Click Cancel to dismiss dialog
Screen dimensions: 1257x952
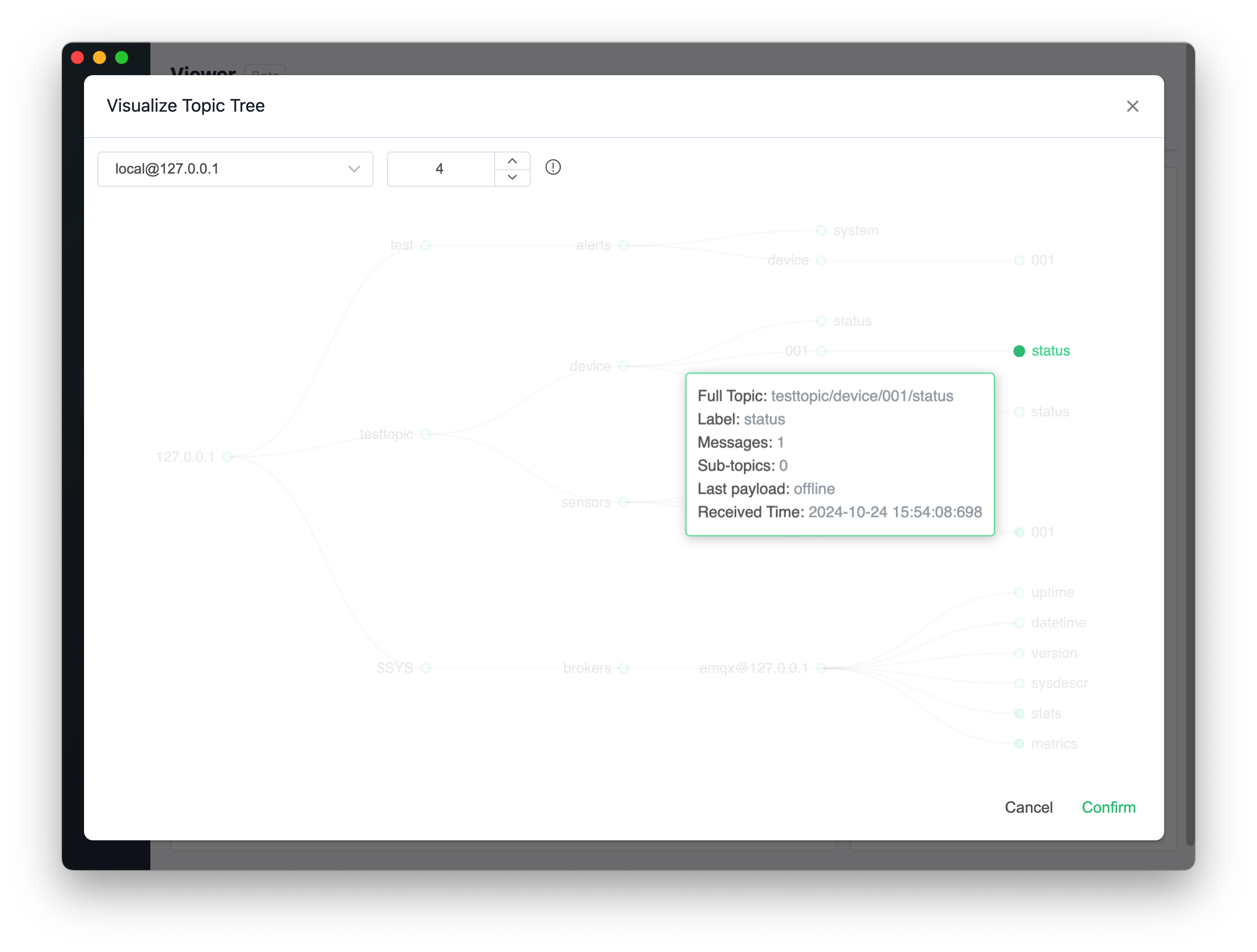pos(1028,807)
